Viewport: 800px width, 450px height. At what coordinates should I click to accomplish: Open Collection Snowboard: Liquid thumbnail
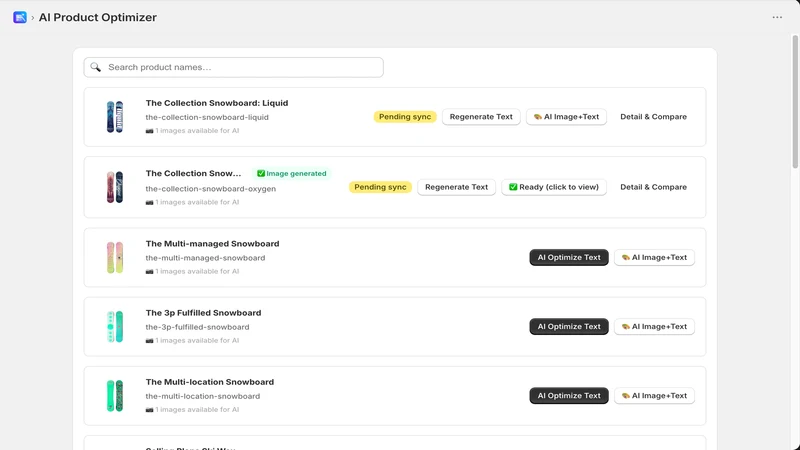click(x=115, y=117)
